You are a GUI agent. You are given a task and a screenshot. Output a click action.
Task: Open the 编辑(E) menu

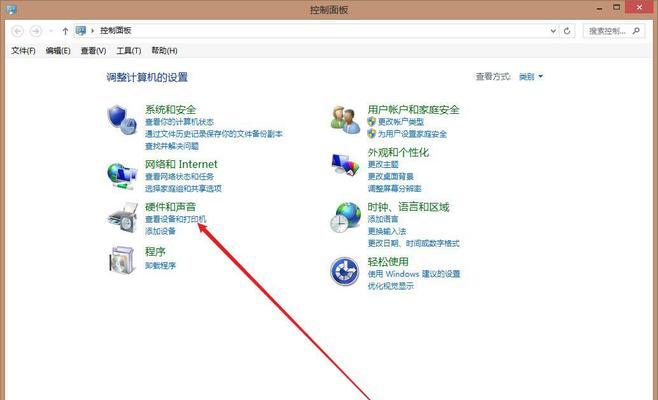point(58,51)
